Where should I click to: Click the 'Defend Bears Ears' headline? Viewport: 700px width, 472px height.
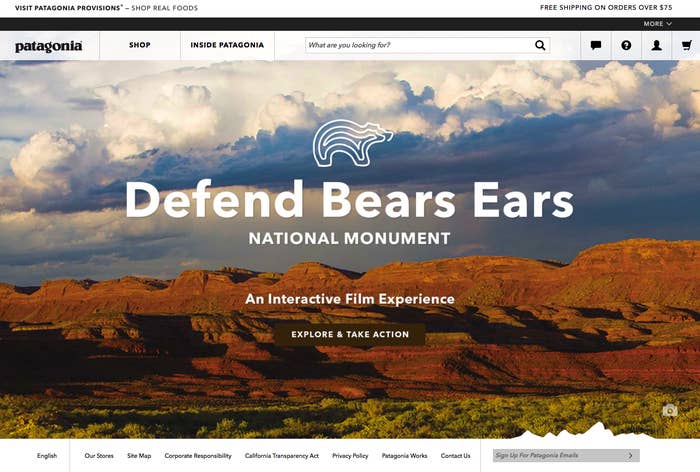click(350, 200)
